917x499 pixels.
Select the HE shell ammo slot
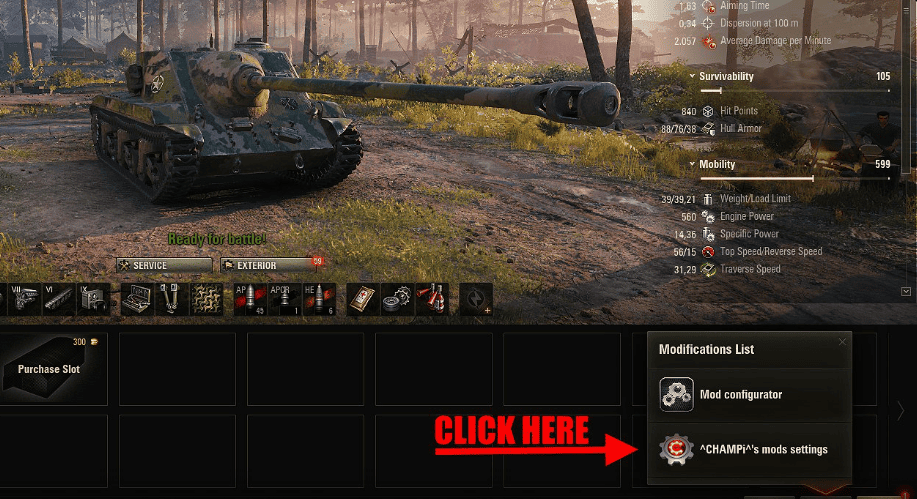[x=319, y=300]
